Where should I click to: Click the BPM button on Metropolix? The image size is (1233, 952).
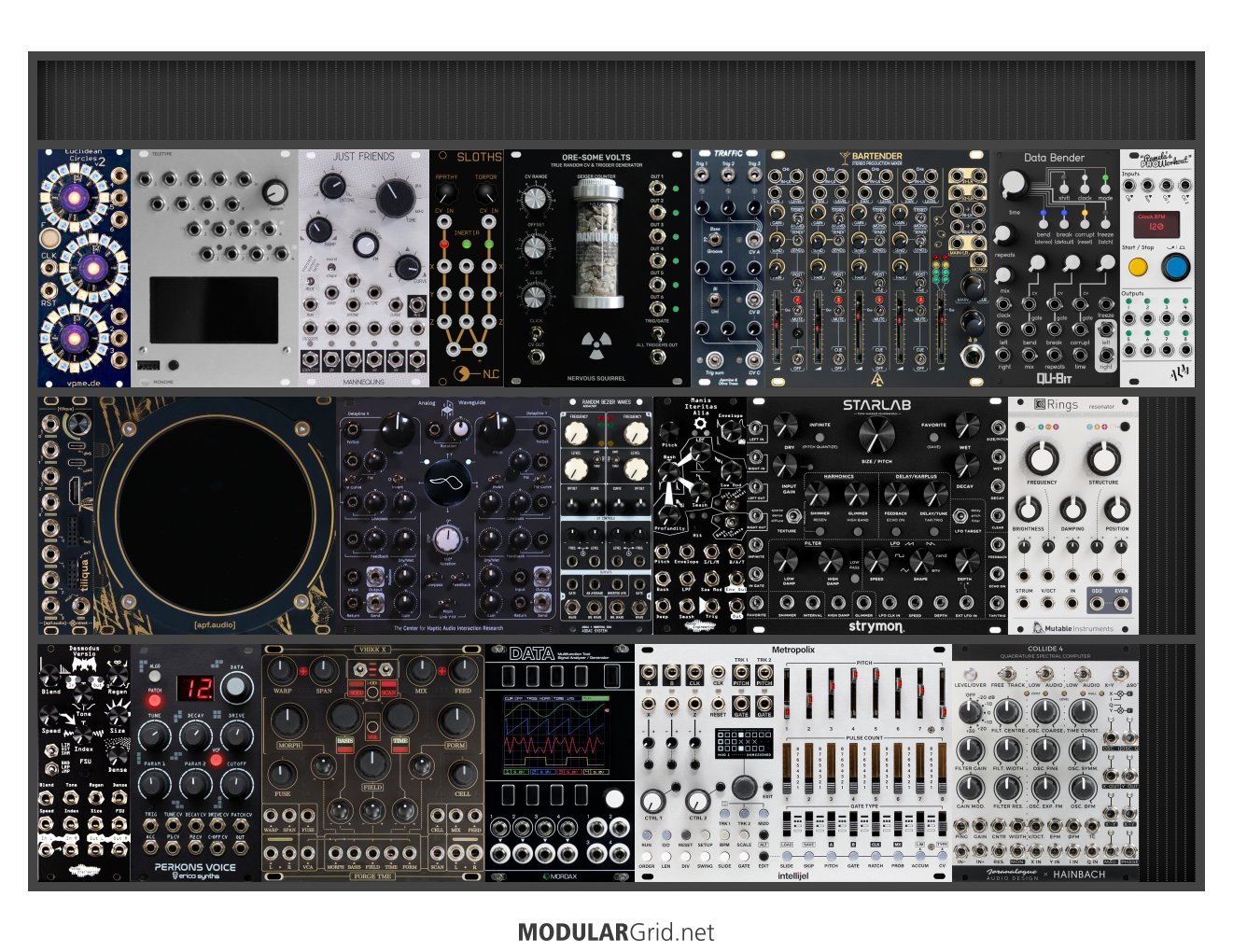pyautogui.click(x=724, y=833)
